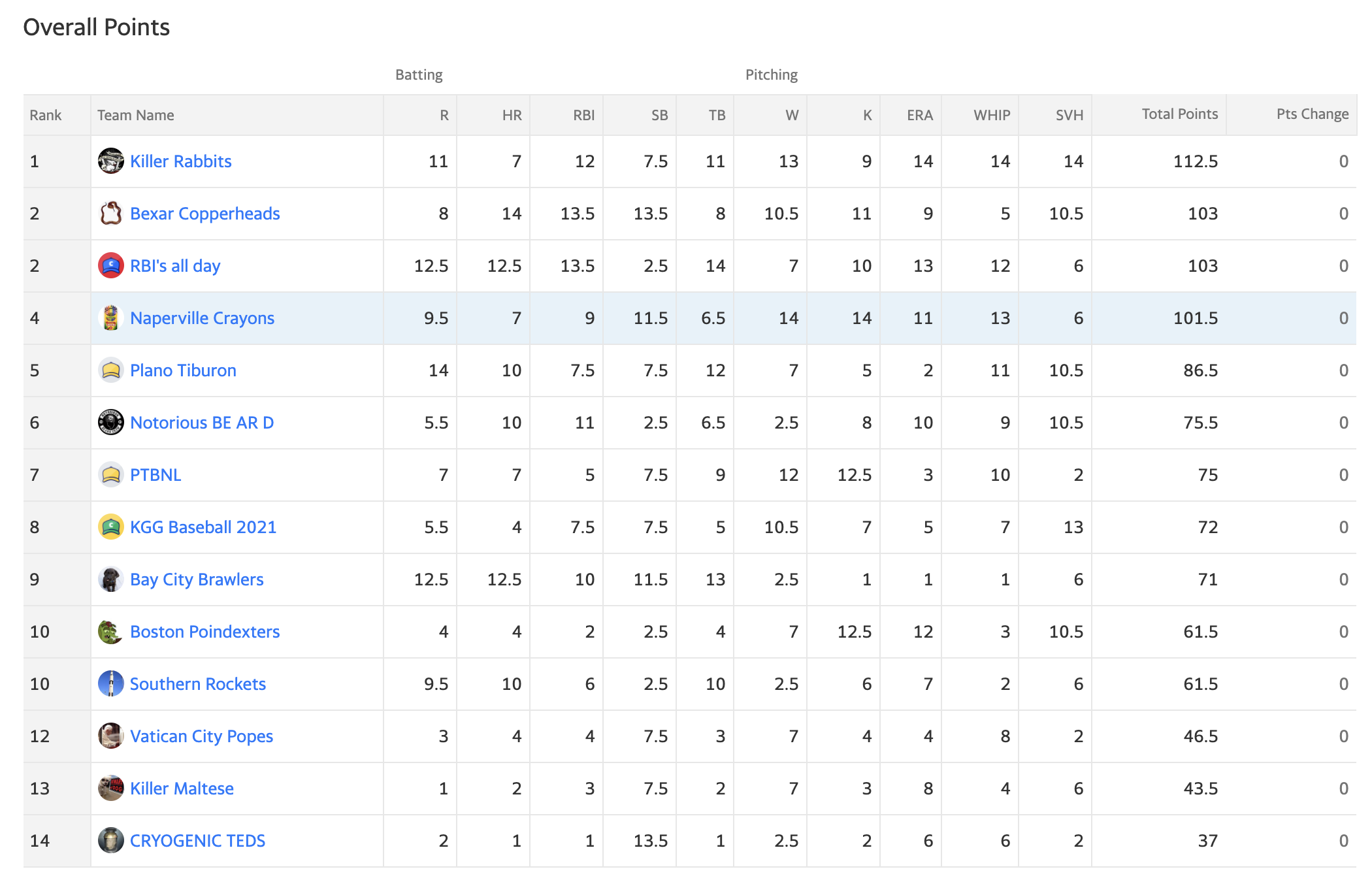
Task: Open the Killer Maltese team link
Action: click(182, 789)
